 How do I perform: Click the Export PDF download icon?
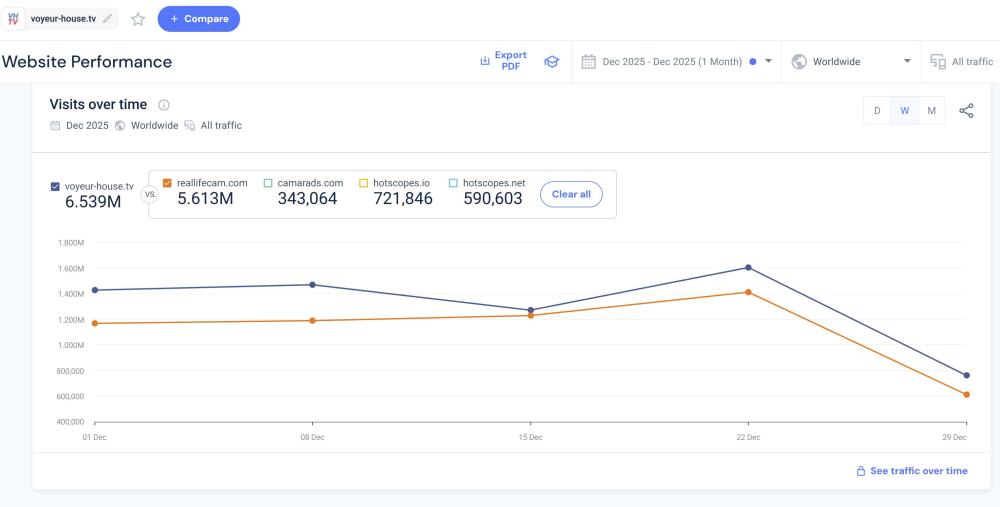click(x=485, y=62)
